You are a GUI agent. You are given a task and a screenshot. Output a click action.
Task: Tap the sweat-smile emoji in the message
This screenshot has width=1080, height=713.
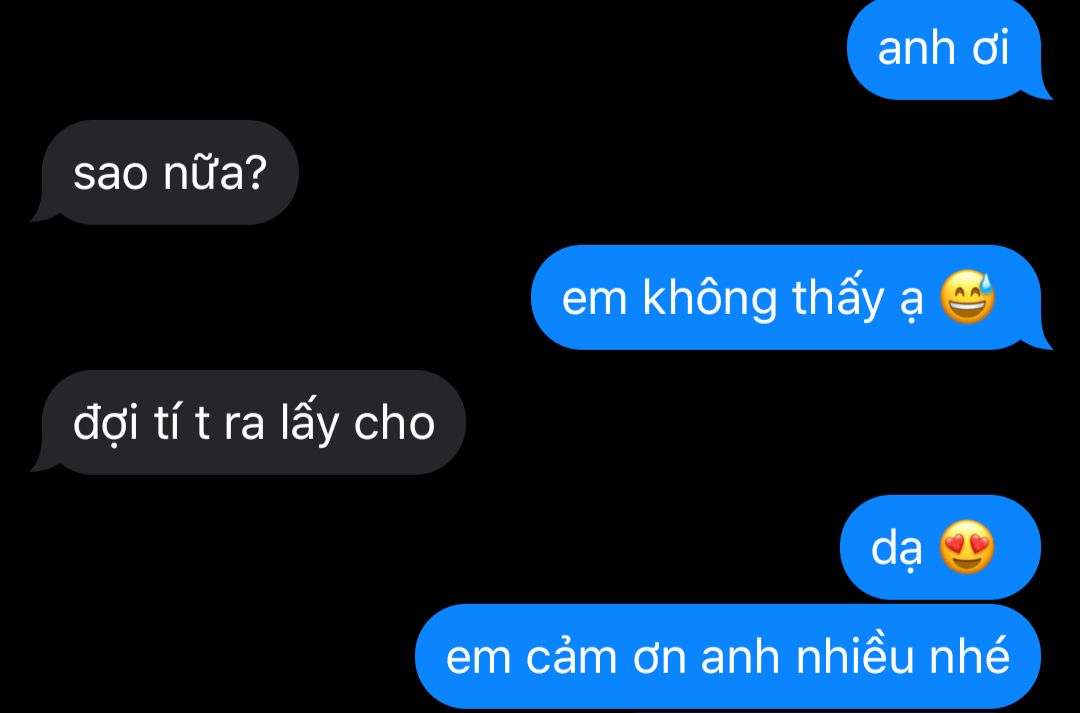968,297
